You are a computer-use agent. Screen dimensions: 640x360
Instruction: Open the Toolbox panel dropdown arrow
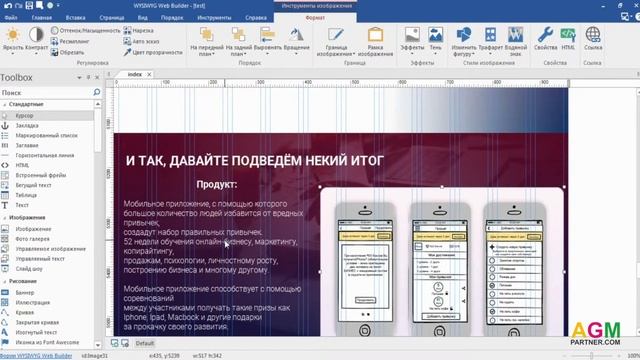(79, 78)
